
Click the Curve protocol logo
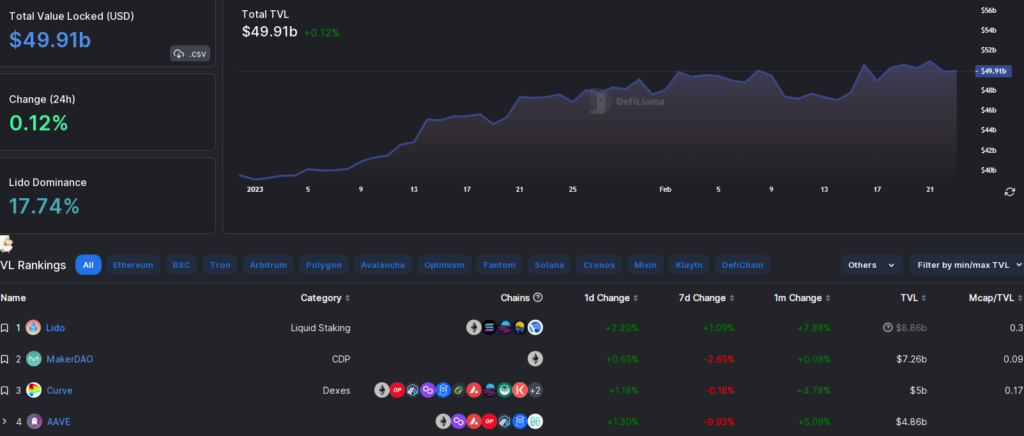point(34,390)
